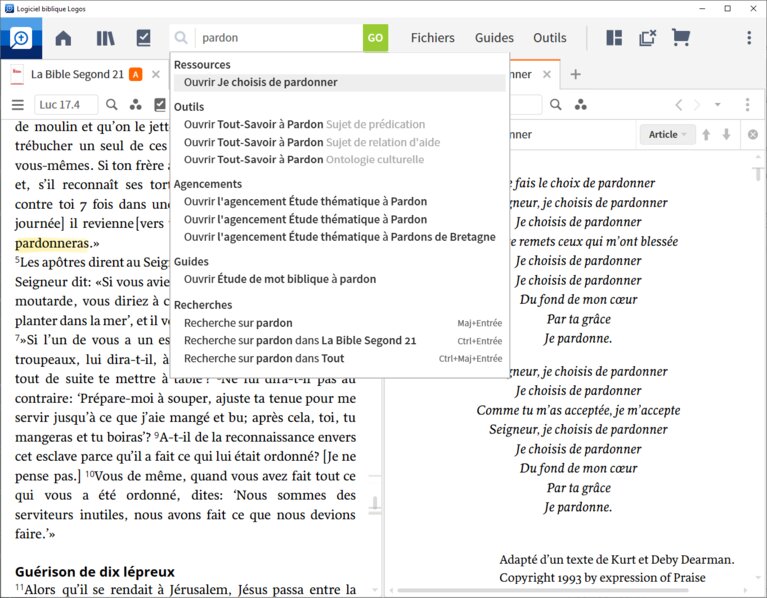Click the right panel horizontal scrollbar
The image size is (767, 598).
(543, 590)
